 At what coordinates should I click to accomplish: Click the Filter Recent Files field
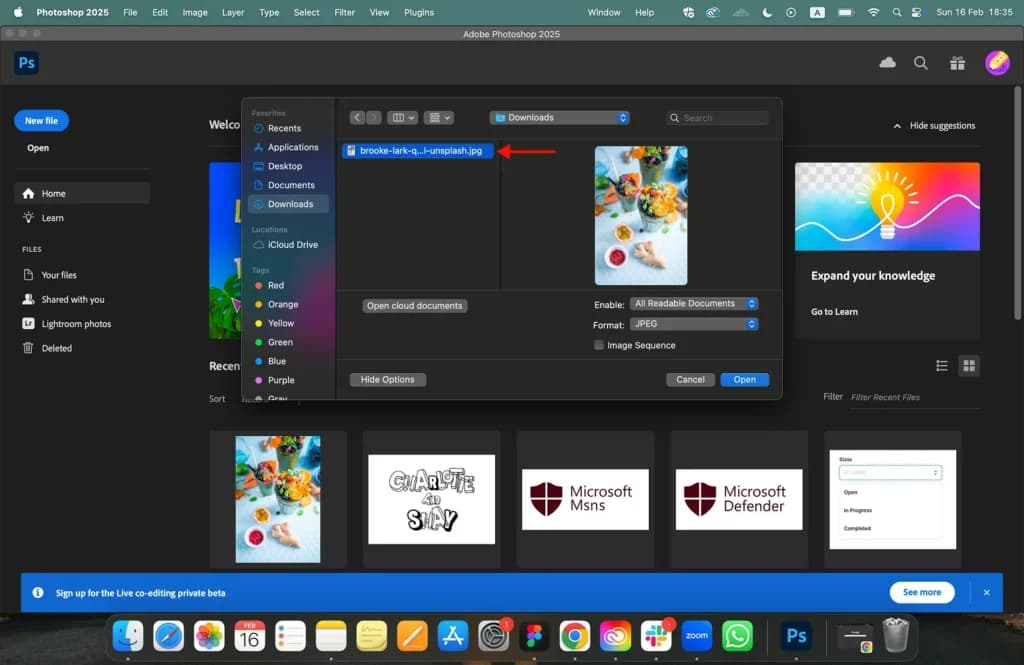[x=914, y=397]
